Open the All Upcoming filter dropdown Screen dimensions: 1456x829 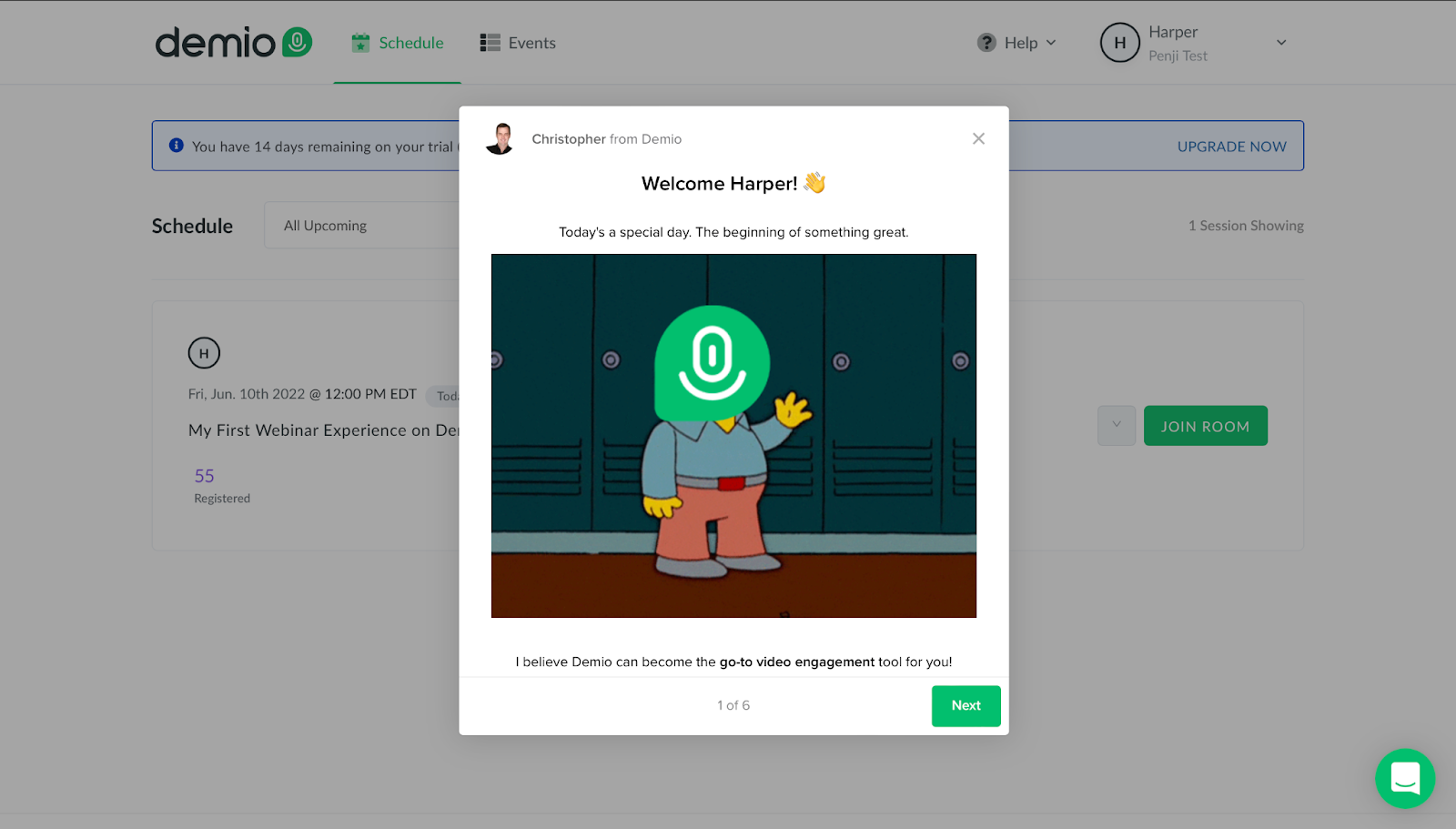362,226
